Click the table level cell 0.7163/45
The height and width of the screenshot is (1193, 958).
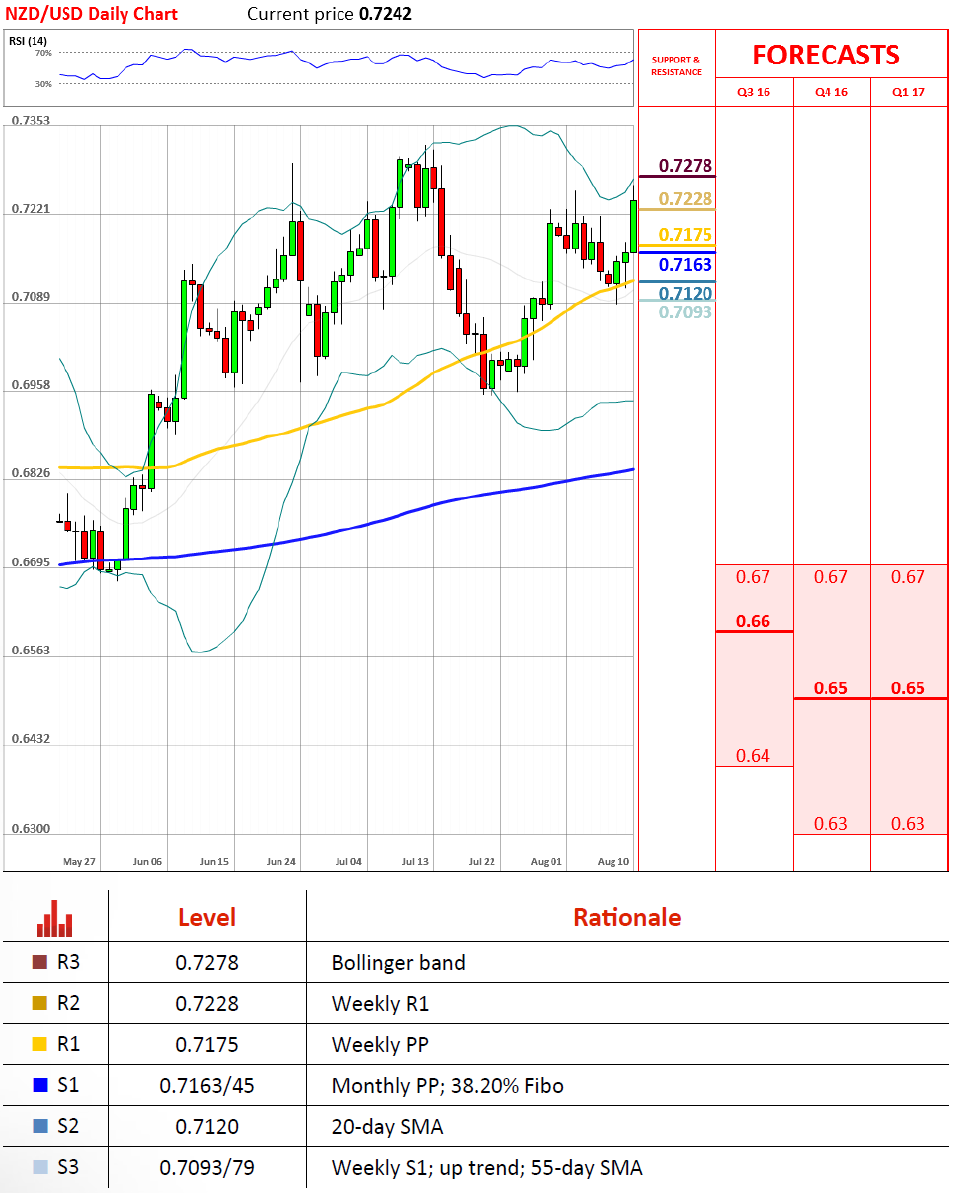tap(207, 1086)
